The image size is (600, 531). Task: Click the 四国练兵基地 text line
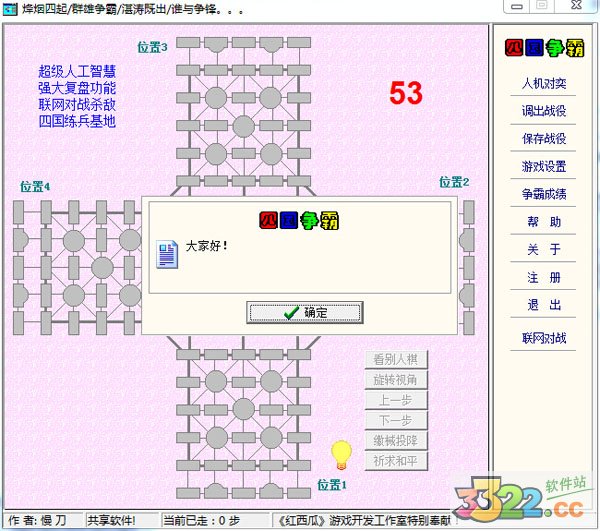coord(77,121)
